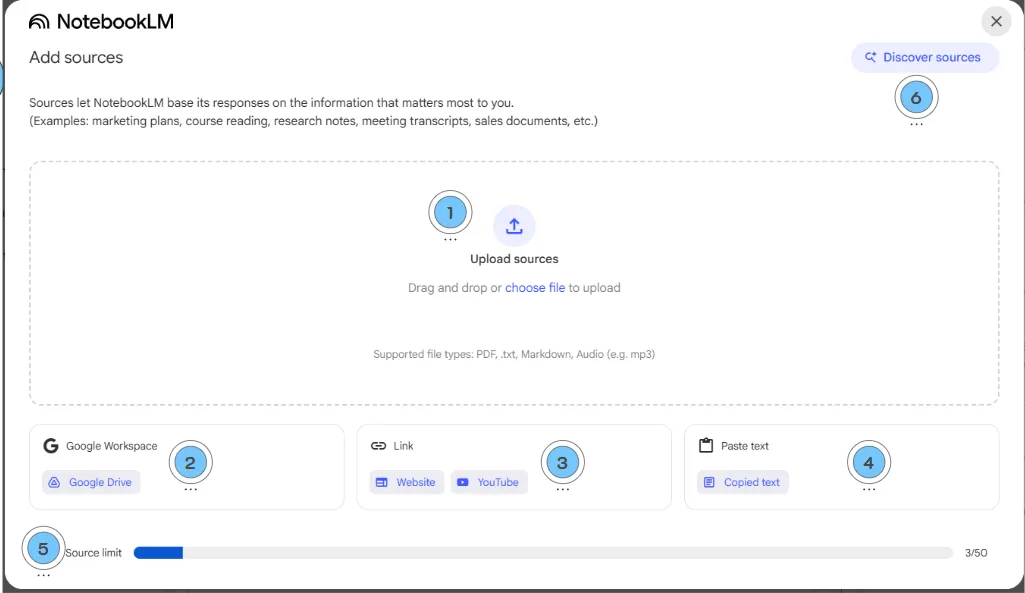Pick the Copied text option
The image size is (1025, 593).
coord(743,482)
